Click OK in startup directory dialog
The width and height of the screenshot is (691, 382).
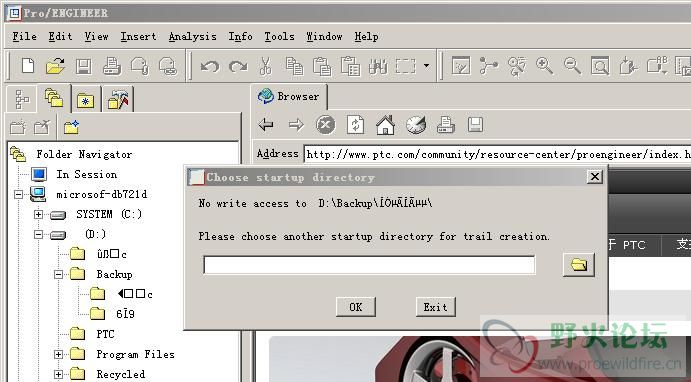356,307
